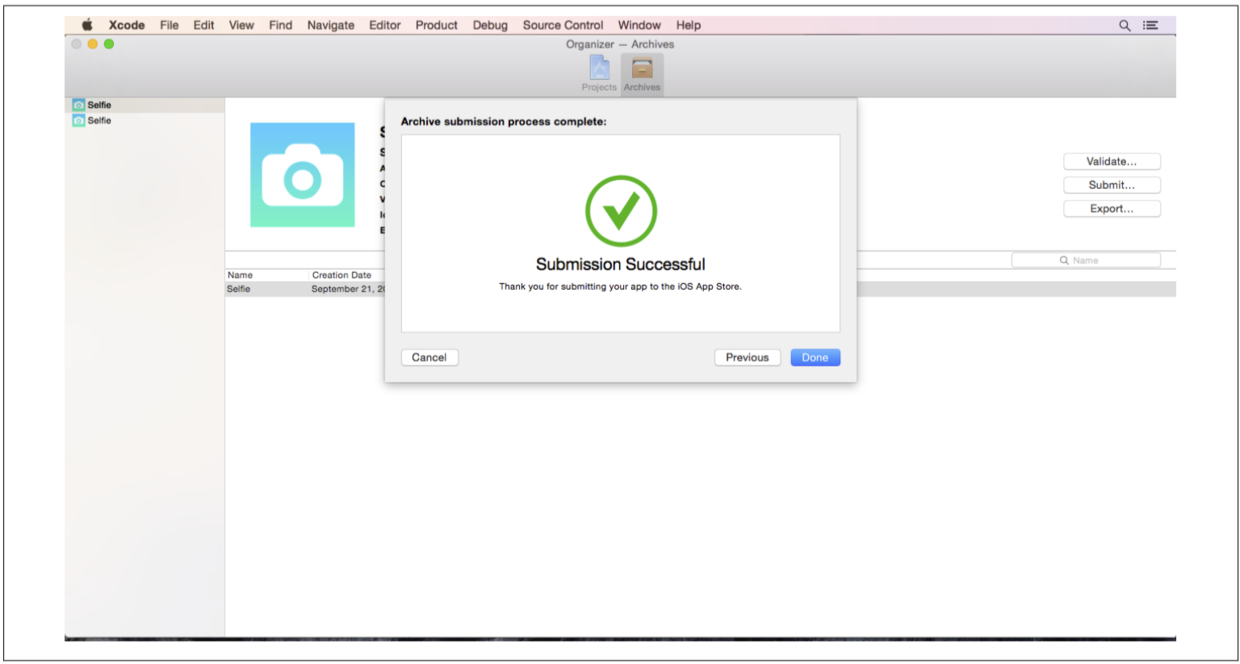Click the Export… button
Image resolution: width=1240 pixels, height=664 pixels.
[1111, 209]
